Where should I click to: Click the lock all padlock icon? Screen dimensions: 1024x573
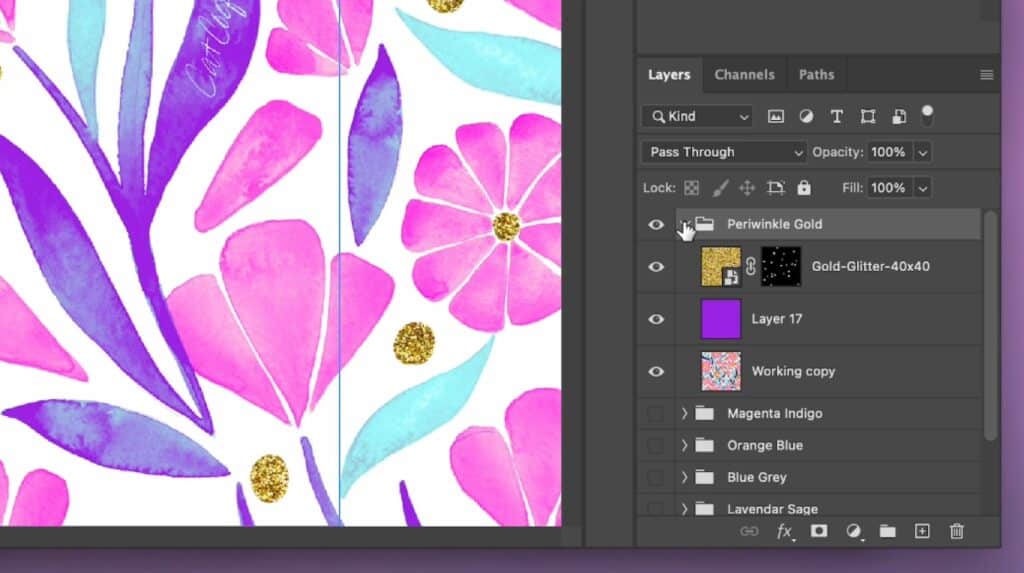click(x=804, y=188)
